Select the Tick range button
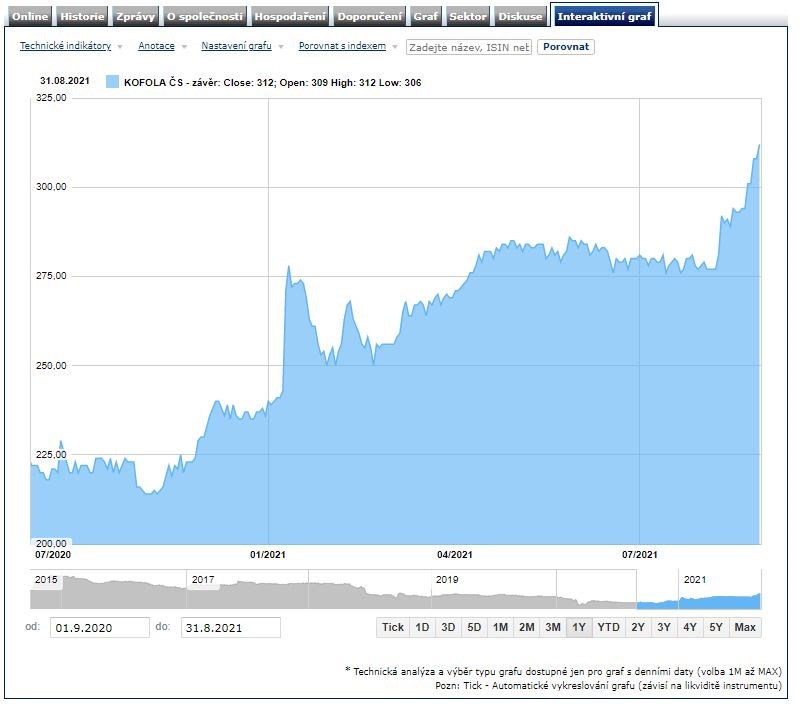 coord(392,627)
